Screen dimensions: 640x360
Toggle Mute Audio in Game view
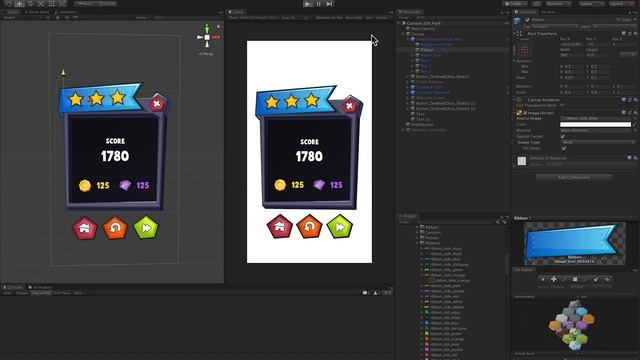coord(354,18)
